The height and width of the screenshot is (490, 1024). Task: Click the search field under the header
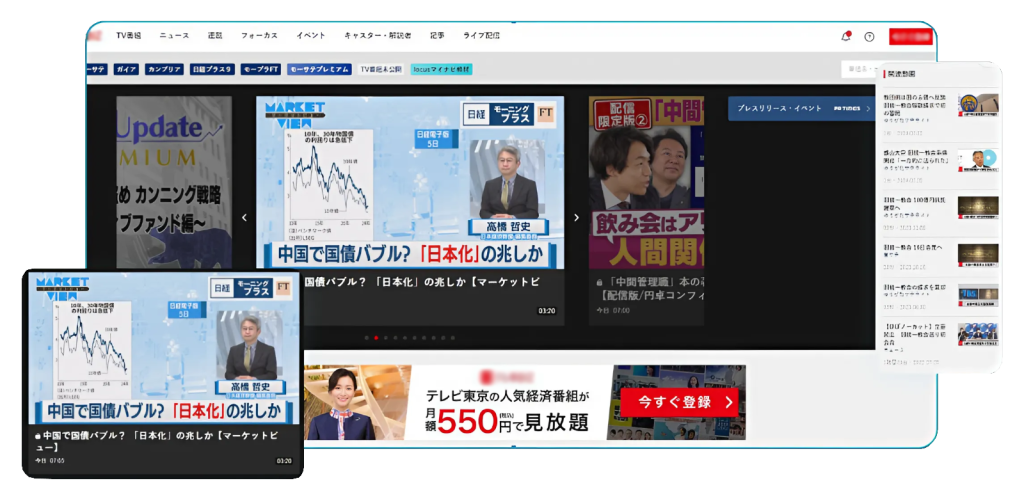(859, 69)
